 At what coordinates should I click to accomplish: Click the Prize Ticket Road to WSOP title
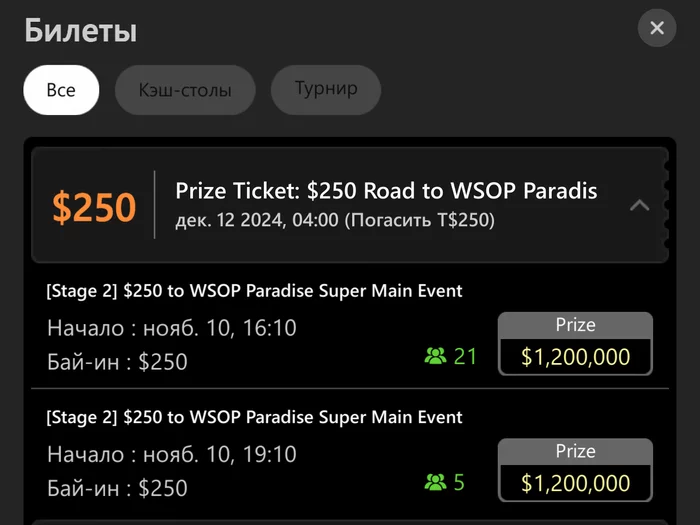386,190
